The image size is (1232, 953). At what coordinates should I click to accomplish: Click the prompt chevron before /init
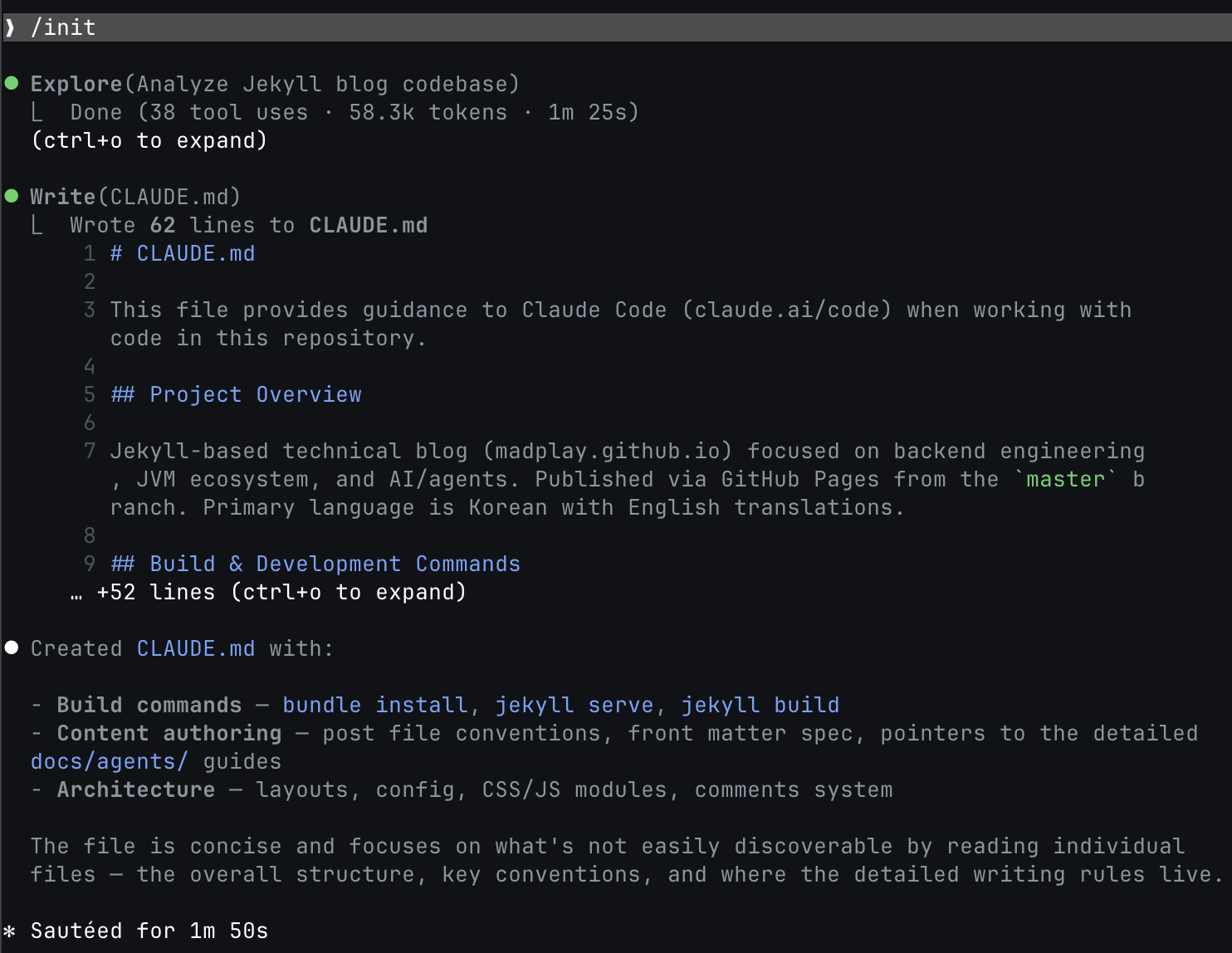pos(10,28)
